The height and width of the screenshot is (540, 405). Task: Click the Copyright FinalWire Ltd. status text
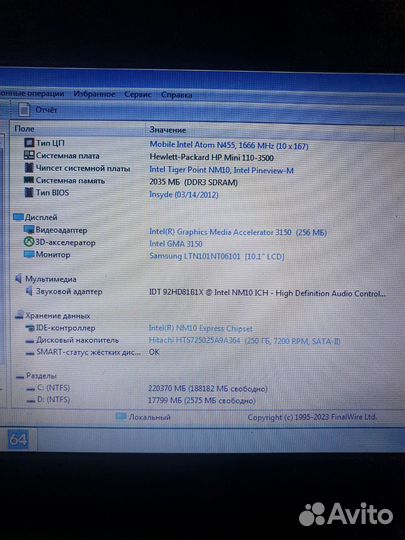pyautogui.click(x=312, y=417)
